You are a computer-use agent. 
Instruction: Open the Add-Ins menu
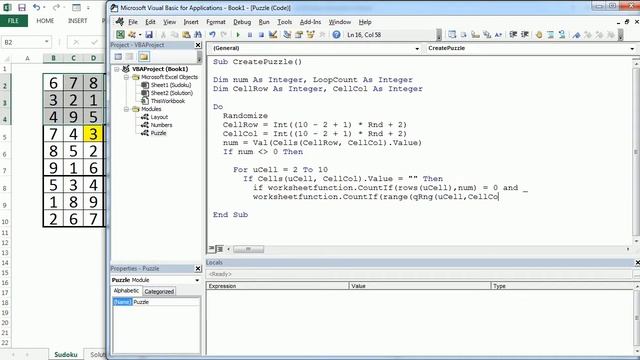(310, 22)
